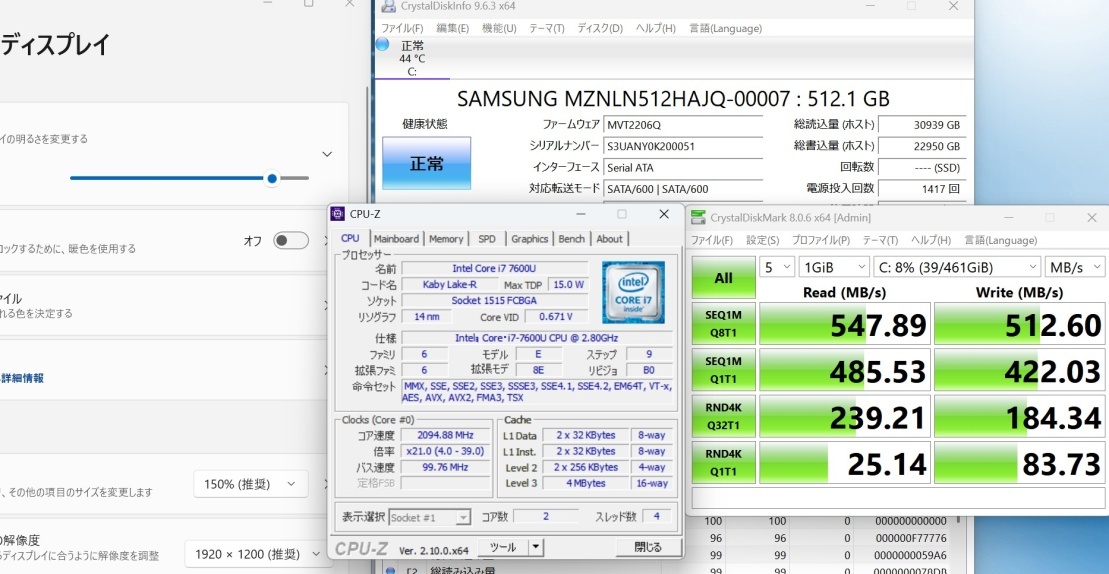The image size is (1109, 574).
Task: Click the 正常 health status button
Action: point(426,163)
